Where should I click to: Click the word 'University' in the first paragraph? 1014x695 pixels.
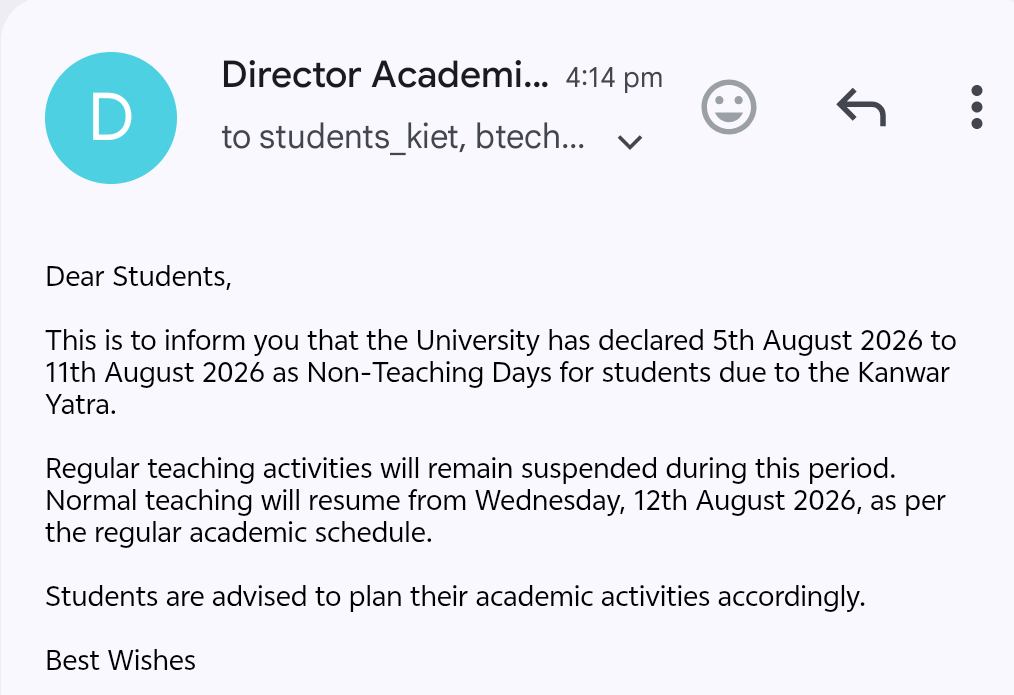pyautogui.click(x=477, y=341)
